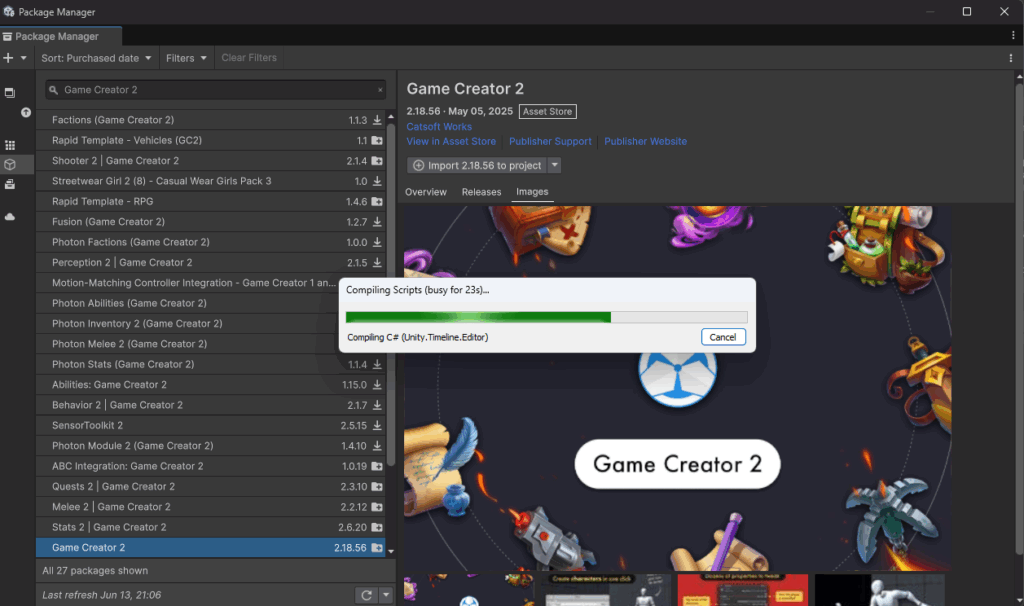This screenshot has width=1024, height=606.
Task: Click the large Game Creator 2 preview image
Action: tap(677, 389)
